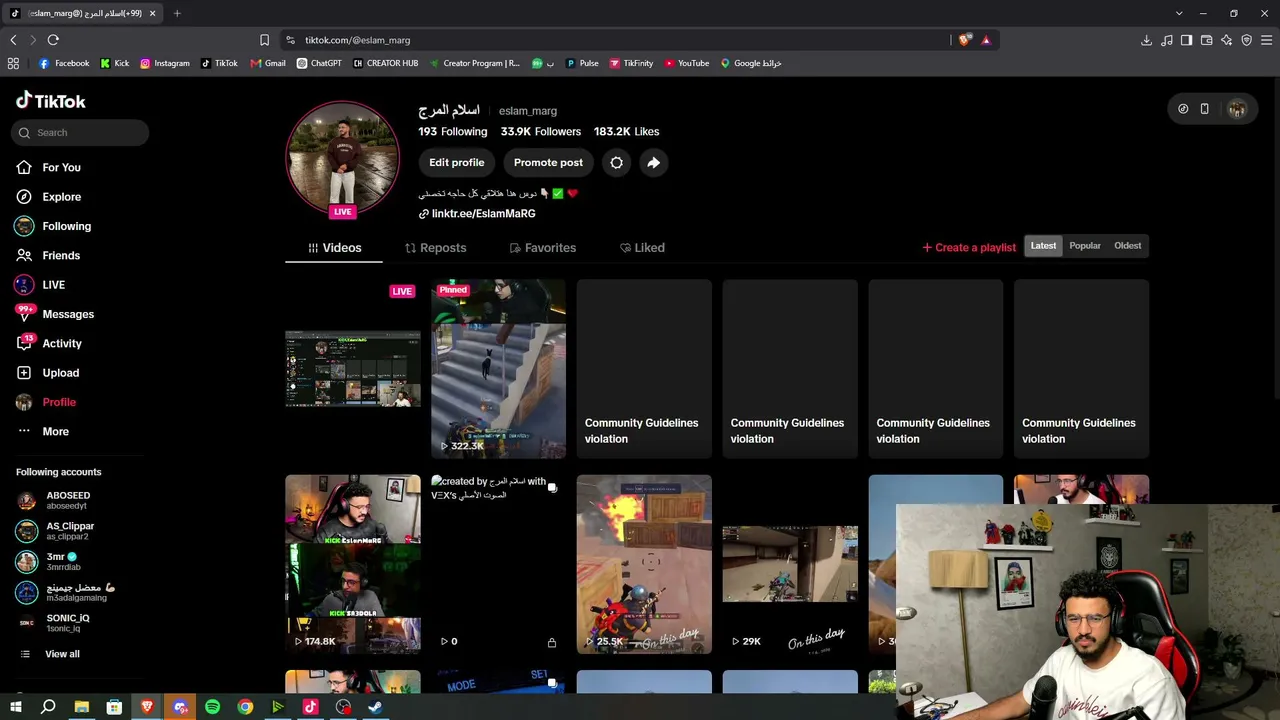This screenshot has width=1280, height=720.
Task: Open ABOSEED following account
Action: pos(68,500)
